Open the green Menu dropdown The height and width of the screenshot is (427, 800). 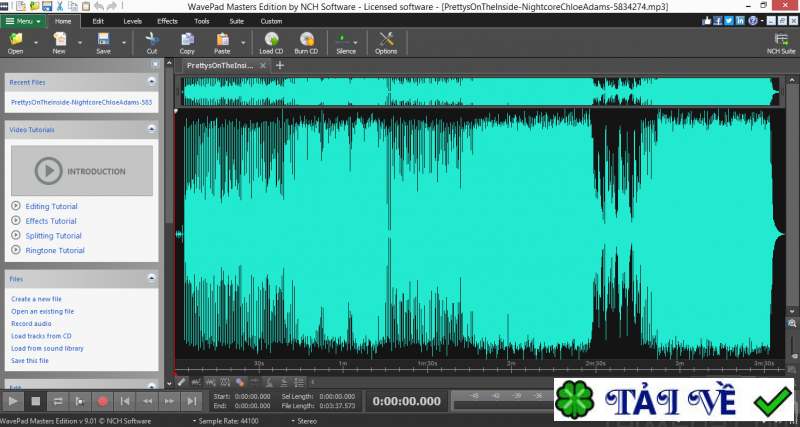coord(24,20)
